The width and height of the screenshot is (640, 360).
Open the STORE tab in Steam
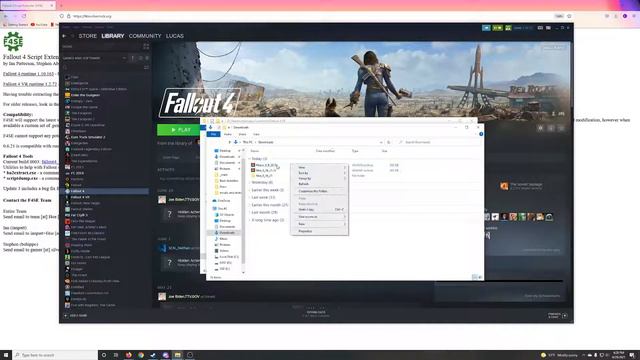(88, 36)
